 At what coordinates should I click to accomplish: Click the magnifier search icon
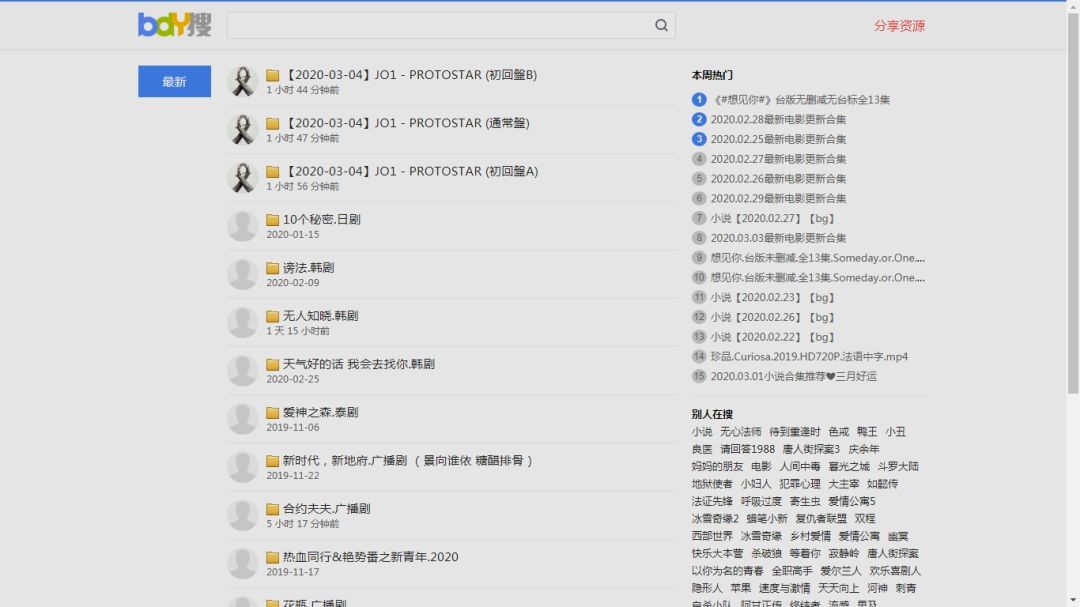(661, 26)
